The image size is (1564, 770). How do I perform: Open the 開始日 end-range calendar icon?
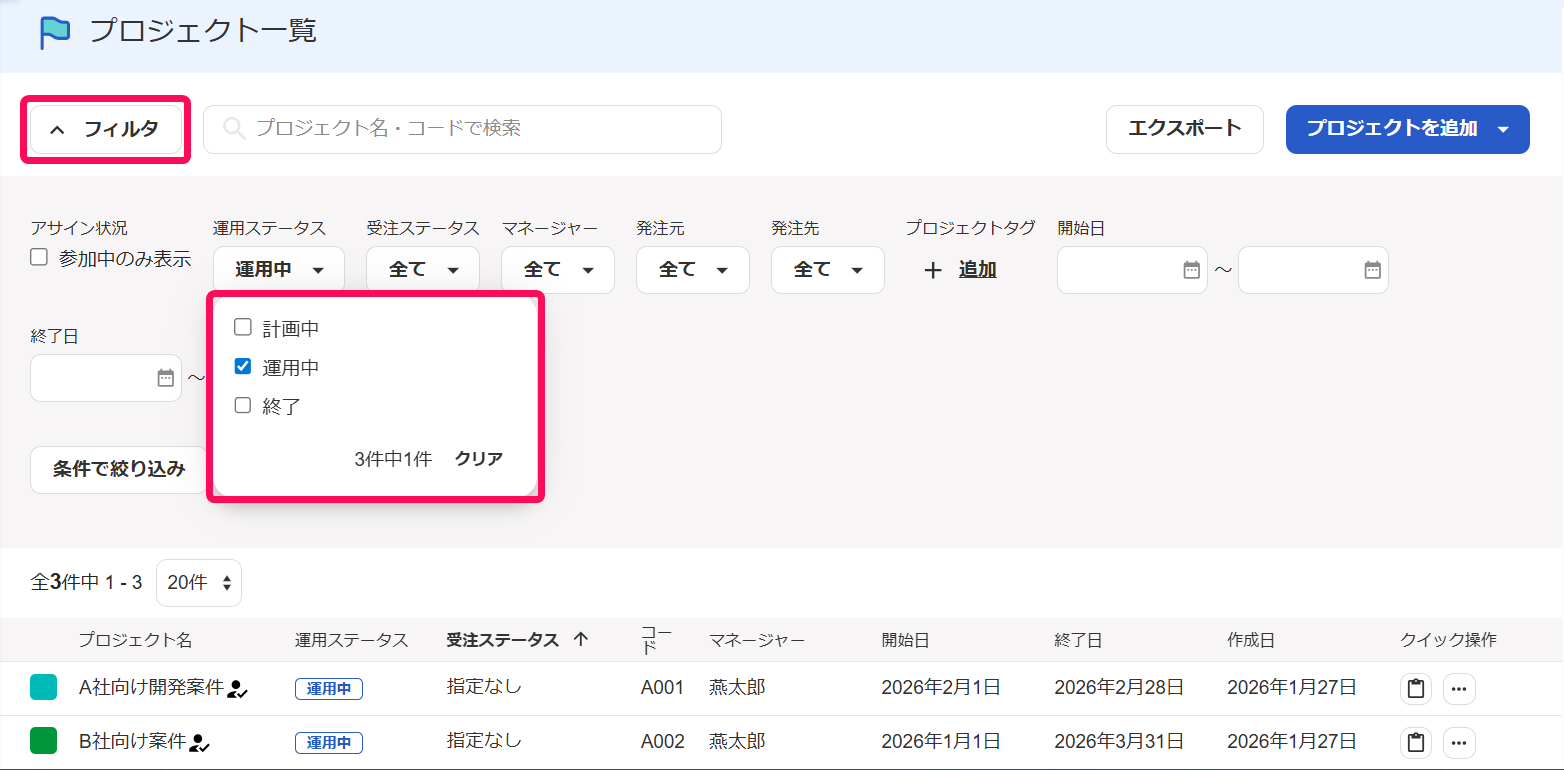pyautogui.click(x=1372, y=269)
